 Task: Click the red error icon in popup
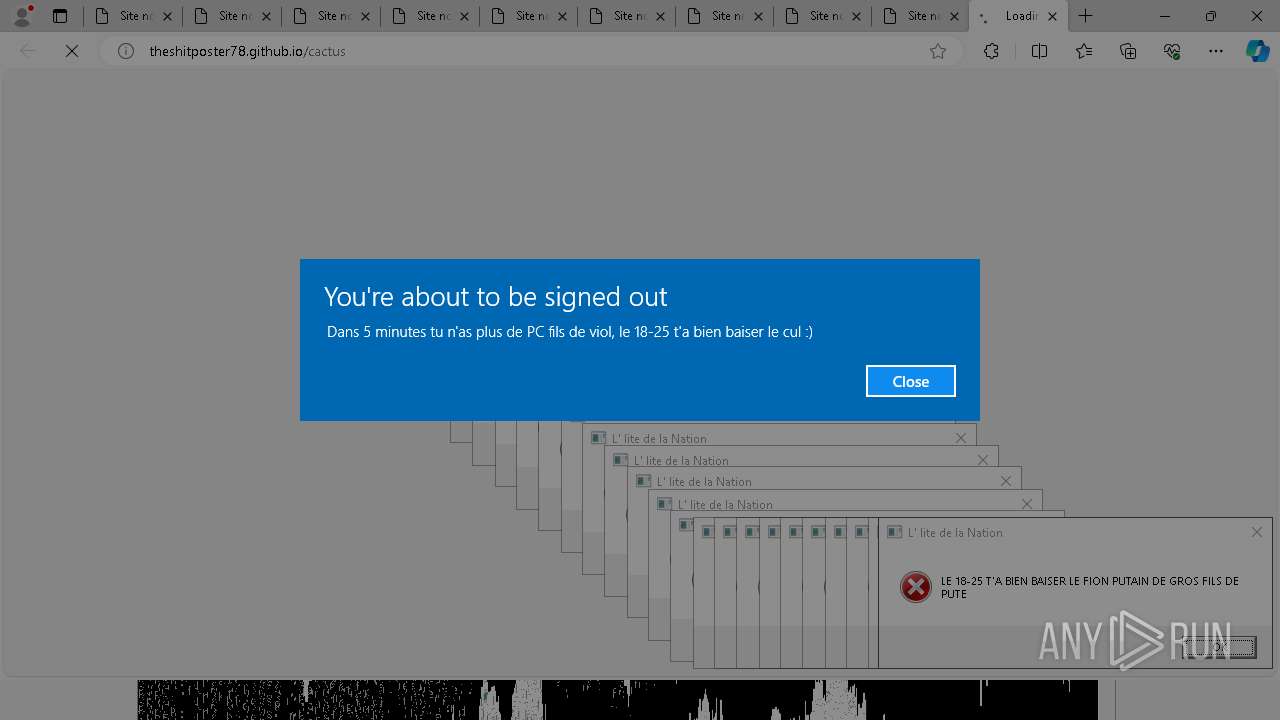click(x=915, y=587)
